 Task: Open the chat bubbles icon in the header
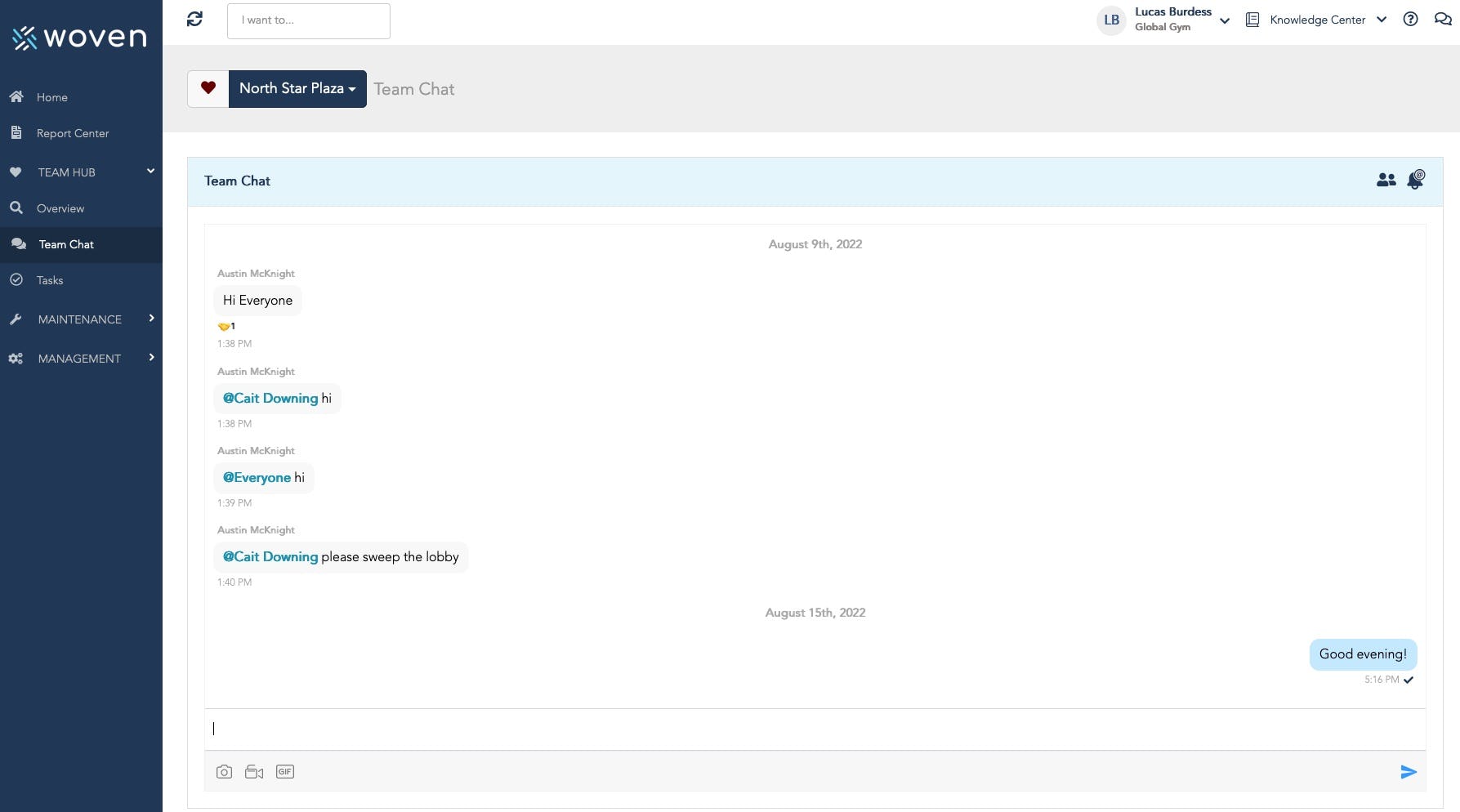(x=1442, y=19)
